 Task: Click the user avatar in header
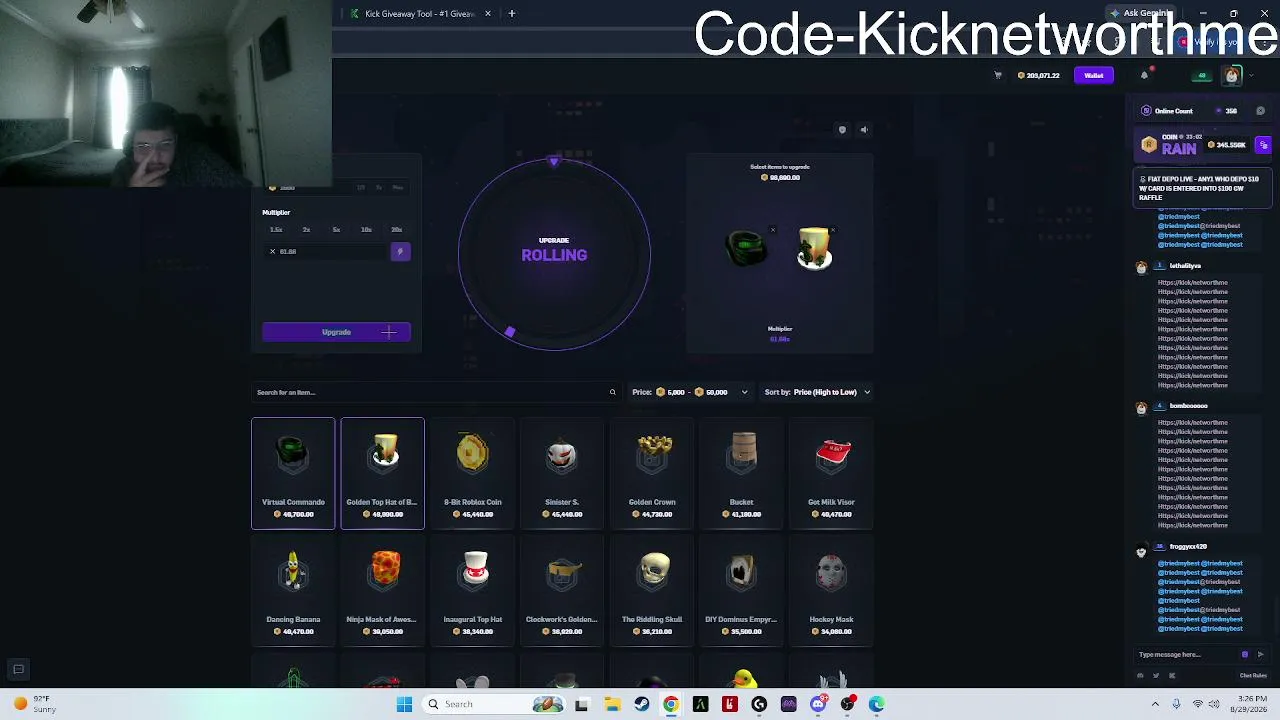pos(1232,75)
